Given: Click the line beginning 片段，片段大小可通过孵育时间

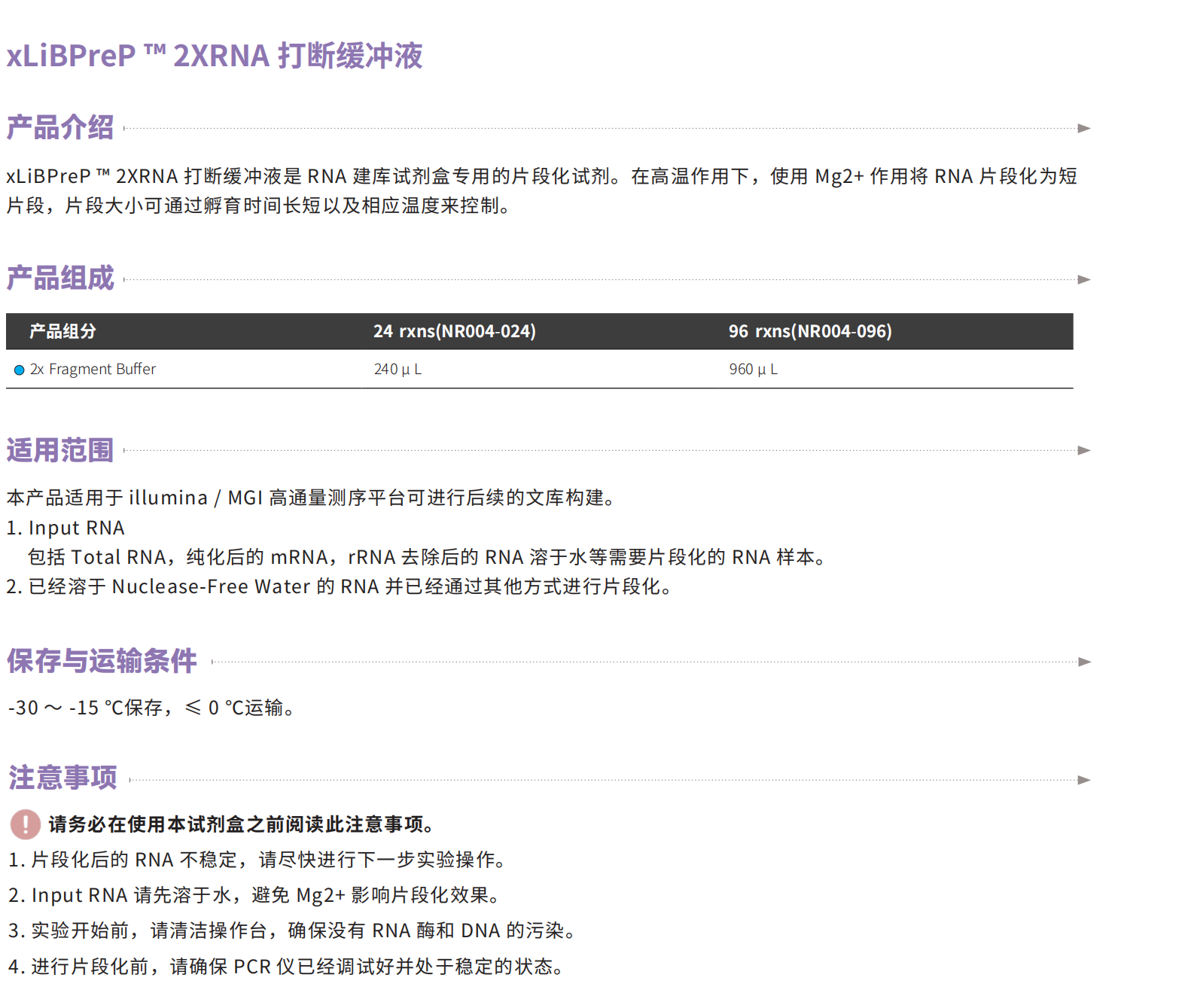Looking at the screenshot, I should click(260, 206).
